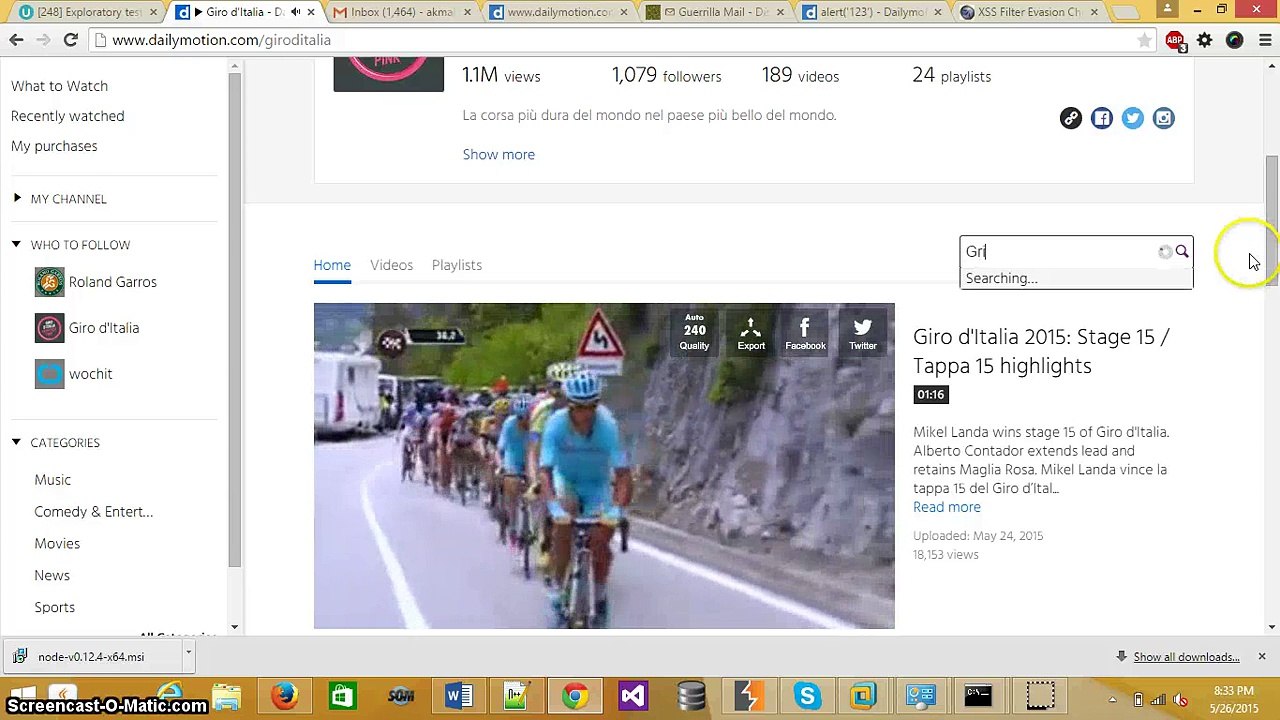Open the gear extension icon in Chrome toolbar

(1205, 40)
